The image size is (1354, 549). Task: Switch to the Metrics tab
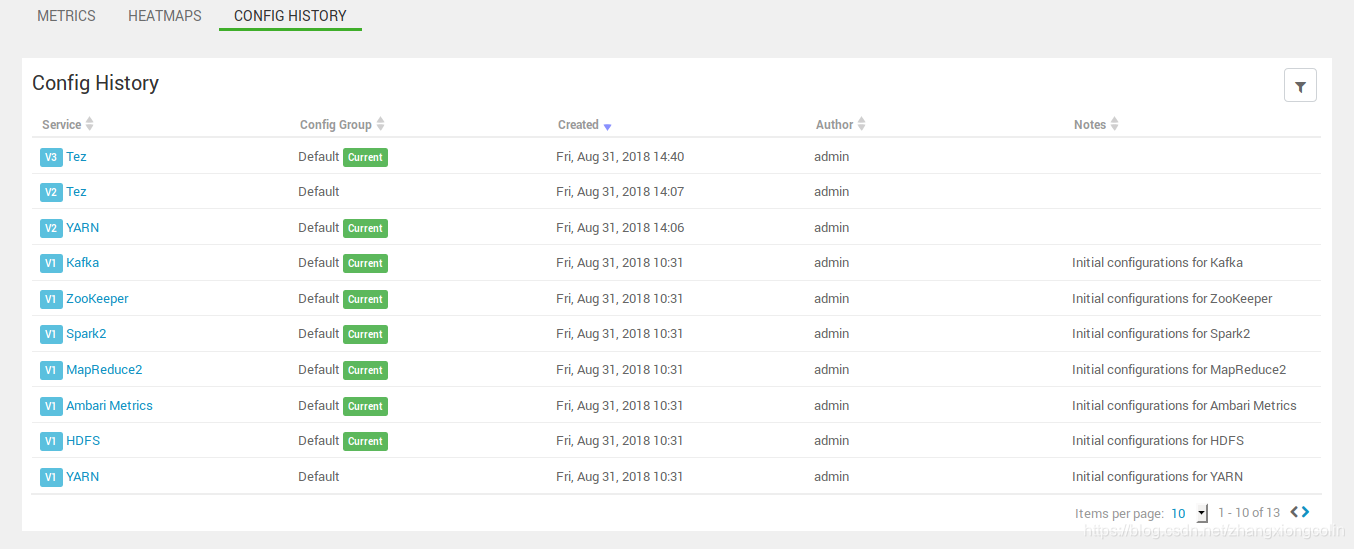pos(66,16)
